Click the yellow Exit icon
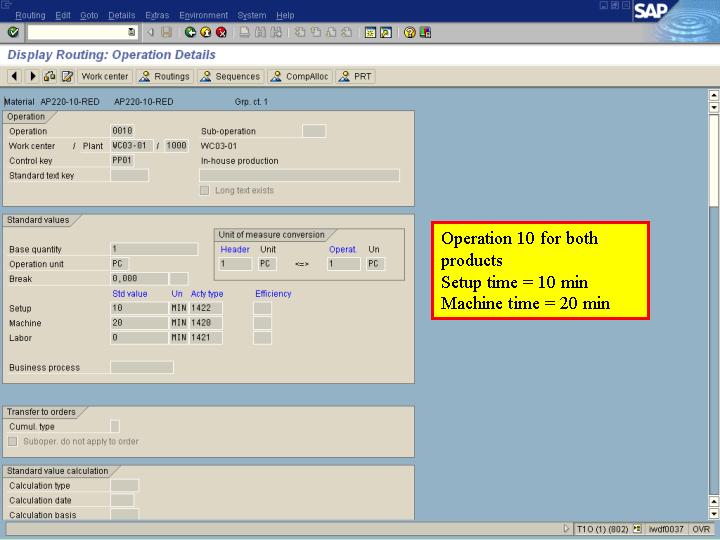 [206, 32]
